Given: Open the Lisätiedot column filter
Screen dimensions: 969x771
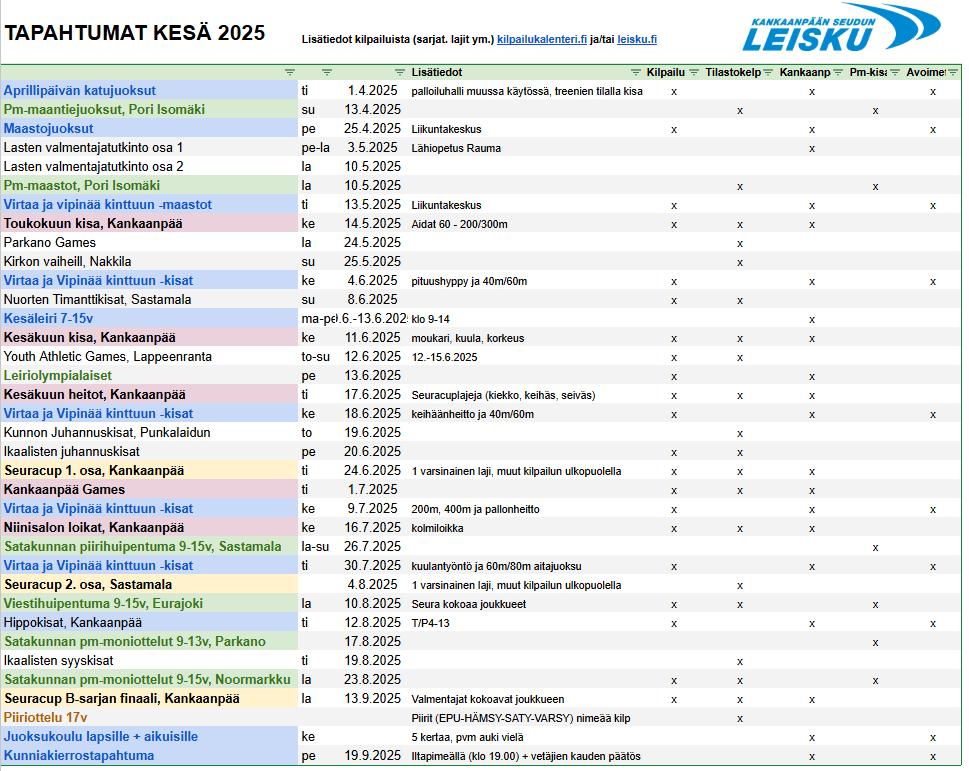Looking at the screenshot, I should (x=635, y=72).
